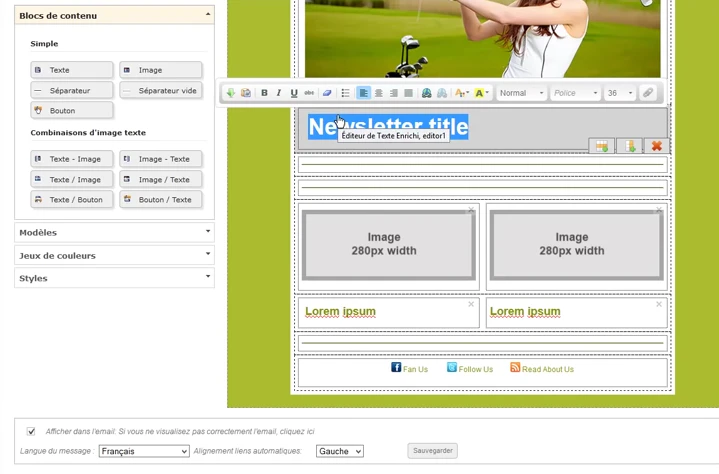This screenshot has width=719, height=474.
Task: Expand the Jeux de couleurs section
Action: pyautogui.click(x=115, y=255)
